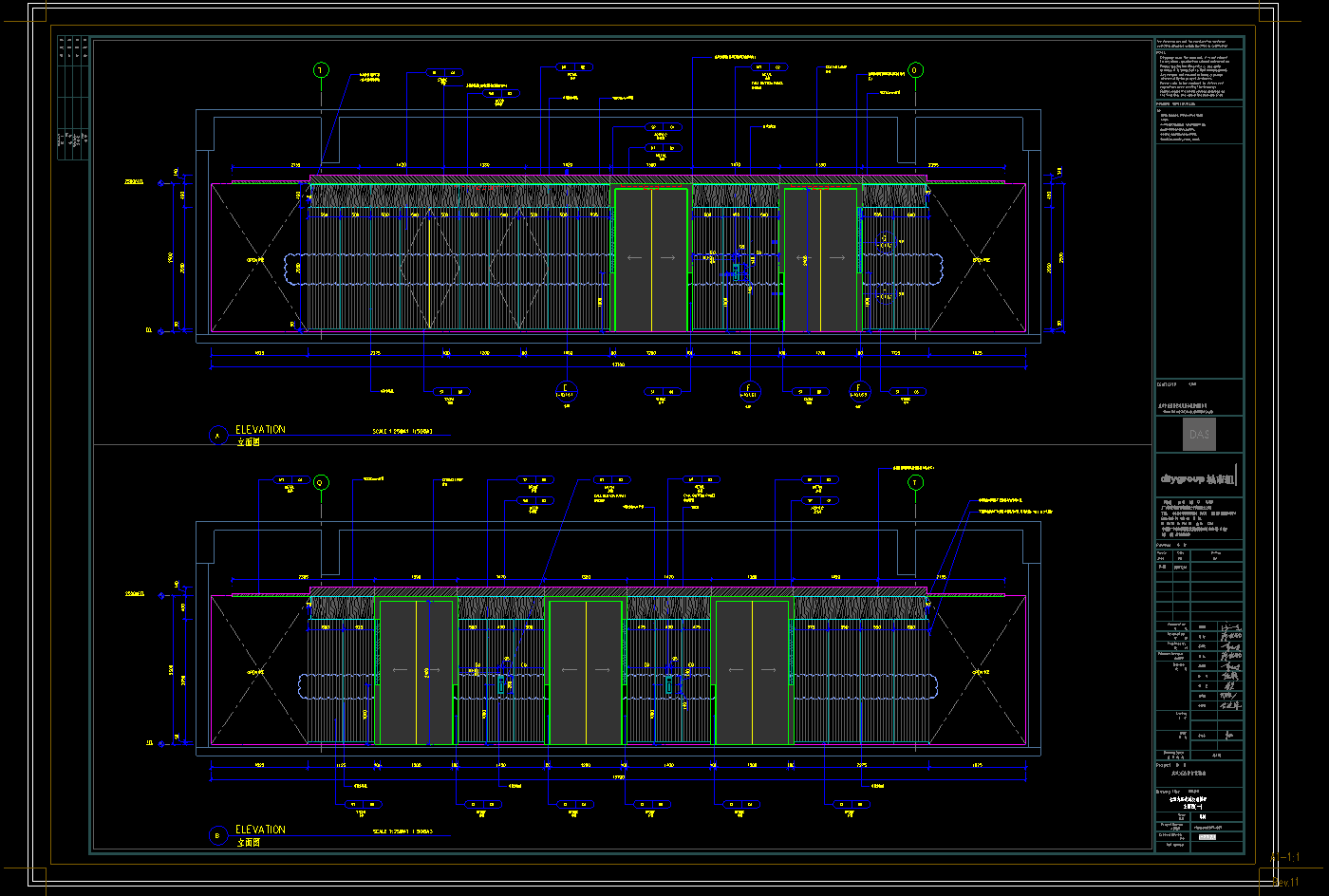
Task: Click the green grid bubble above Elevation A's right side
Action: [x=915, y=70]
